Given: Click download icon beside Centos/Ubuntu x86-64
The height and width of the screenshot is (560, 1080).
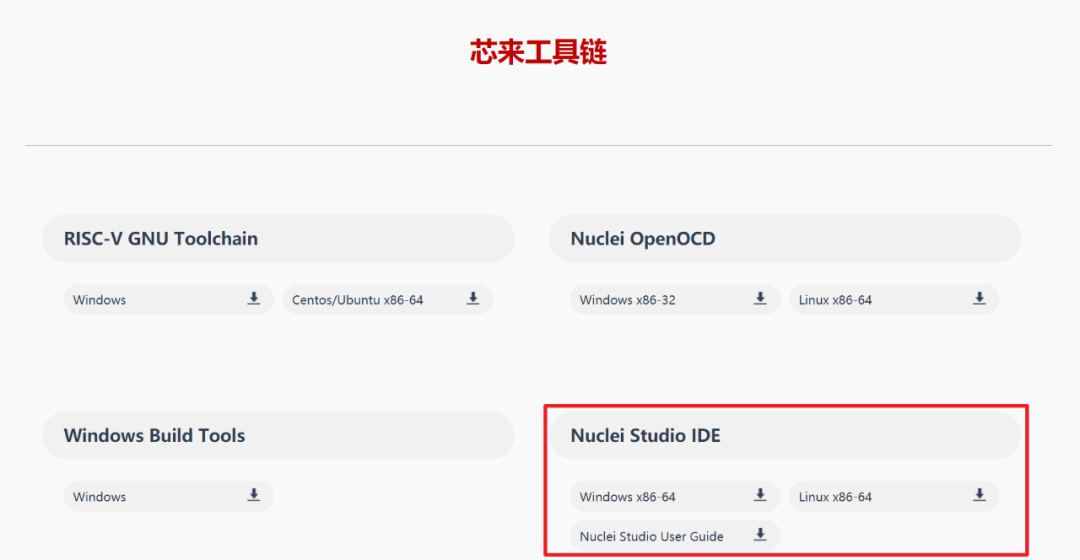Looking at the screenshot, I should (x=472, y=299).
